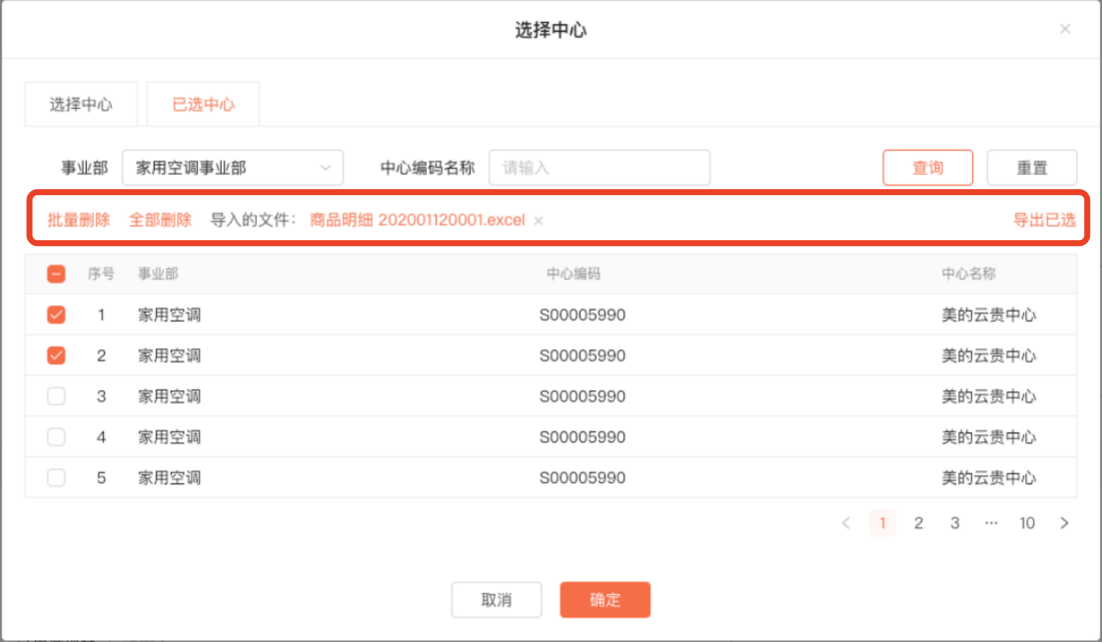Switch to the 选择中心 tab

tap(81, 105)
